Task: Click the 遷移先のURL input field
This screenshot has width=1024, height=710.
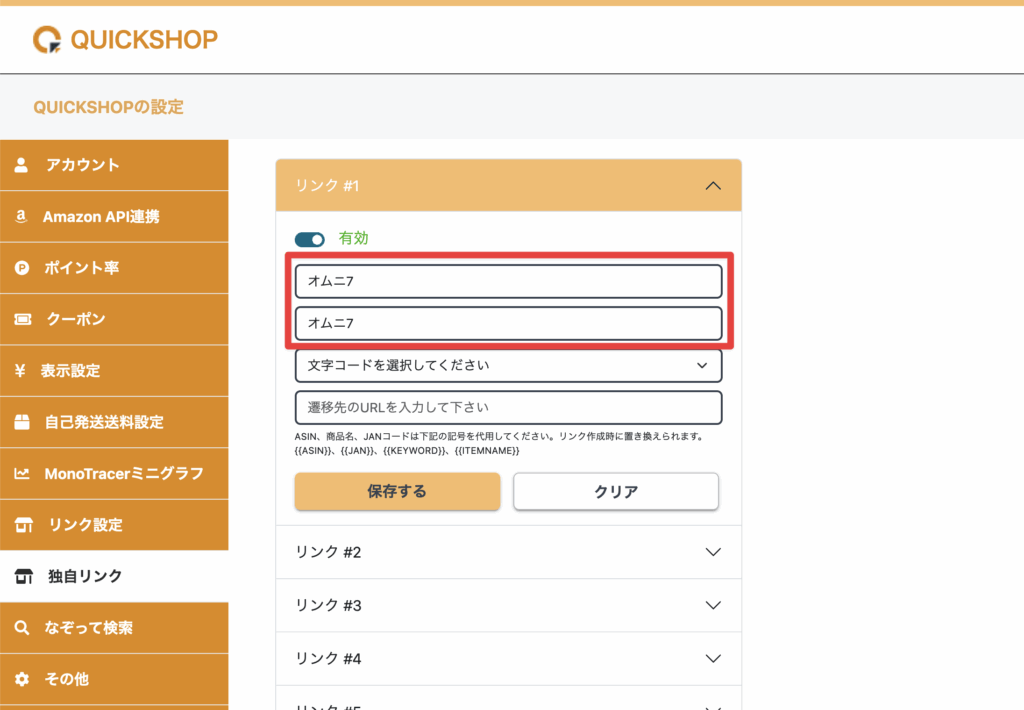Action: (x=508, y=408)
